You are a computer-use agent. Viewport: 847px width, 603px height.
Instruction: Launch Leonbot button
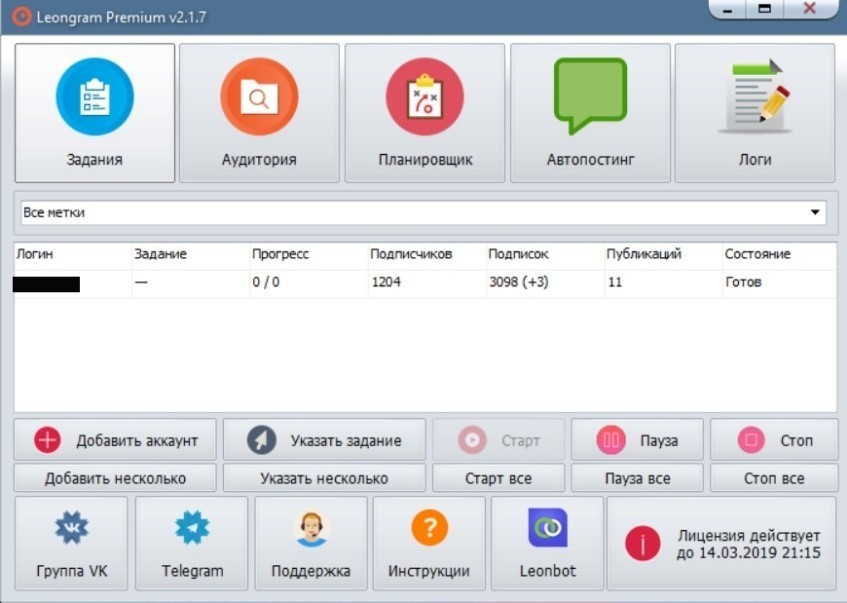[x=547, y=544]
